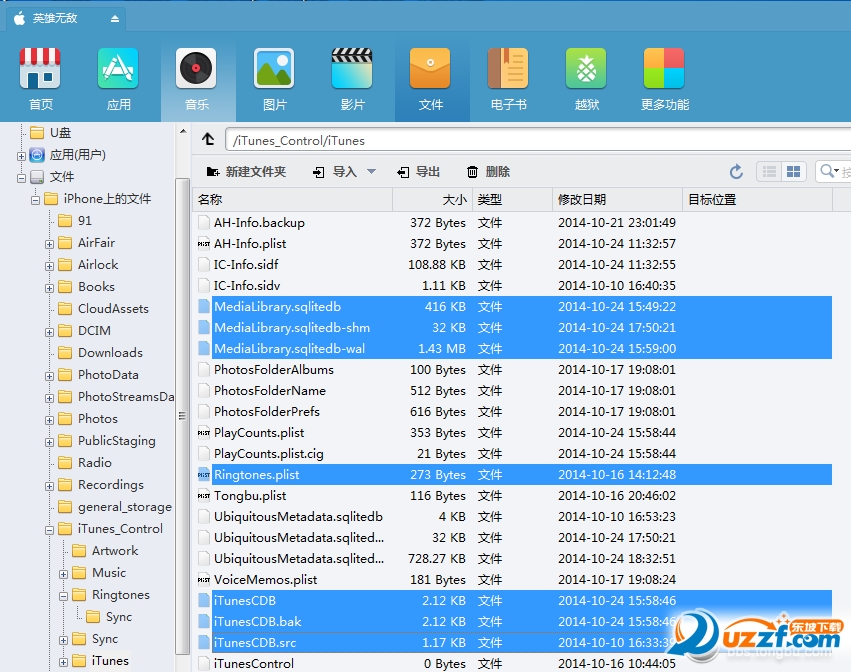Select the U盘 tree item
The width and height of the screenshot is (851, 672).
[x=50, y=133]
